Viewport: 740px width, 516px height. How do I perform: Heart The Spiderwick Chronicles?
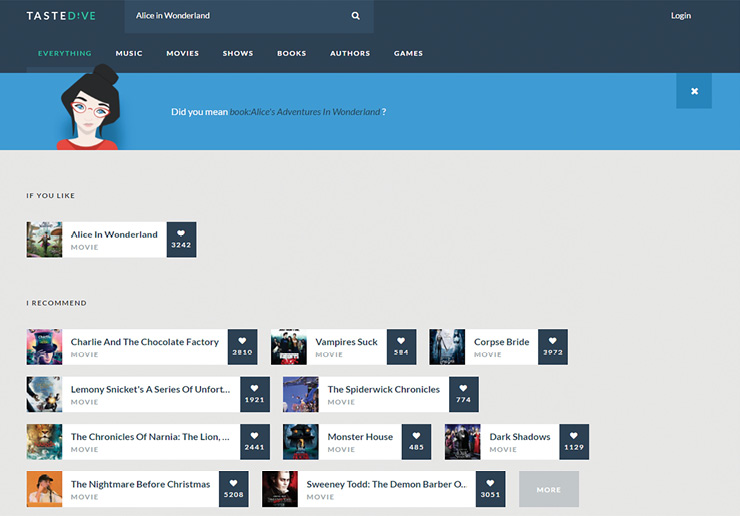(x=463, y=388)
